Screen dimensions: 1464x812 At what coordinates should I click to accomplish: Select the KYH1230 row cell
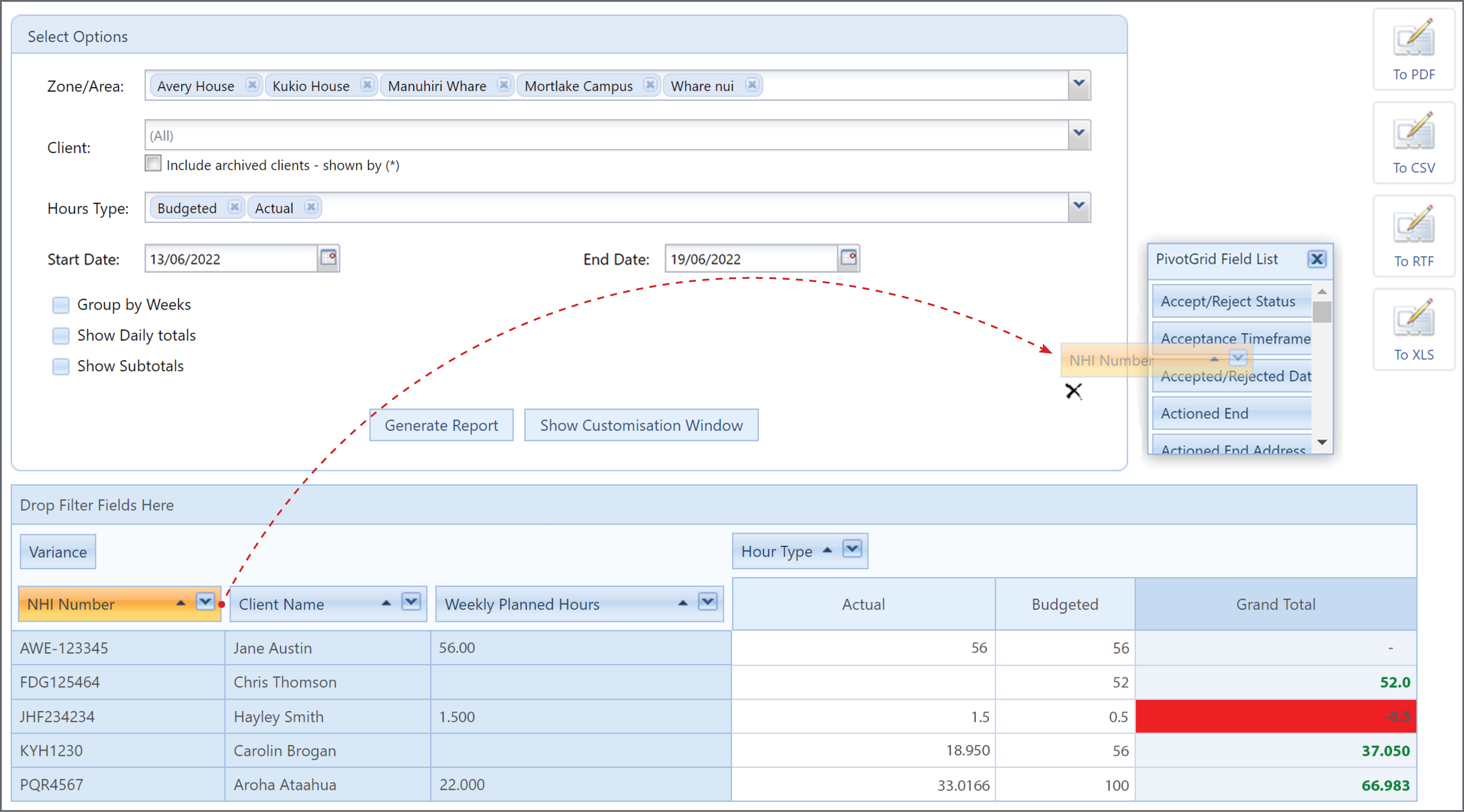pyautogui.click(x=118, y=750)
